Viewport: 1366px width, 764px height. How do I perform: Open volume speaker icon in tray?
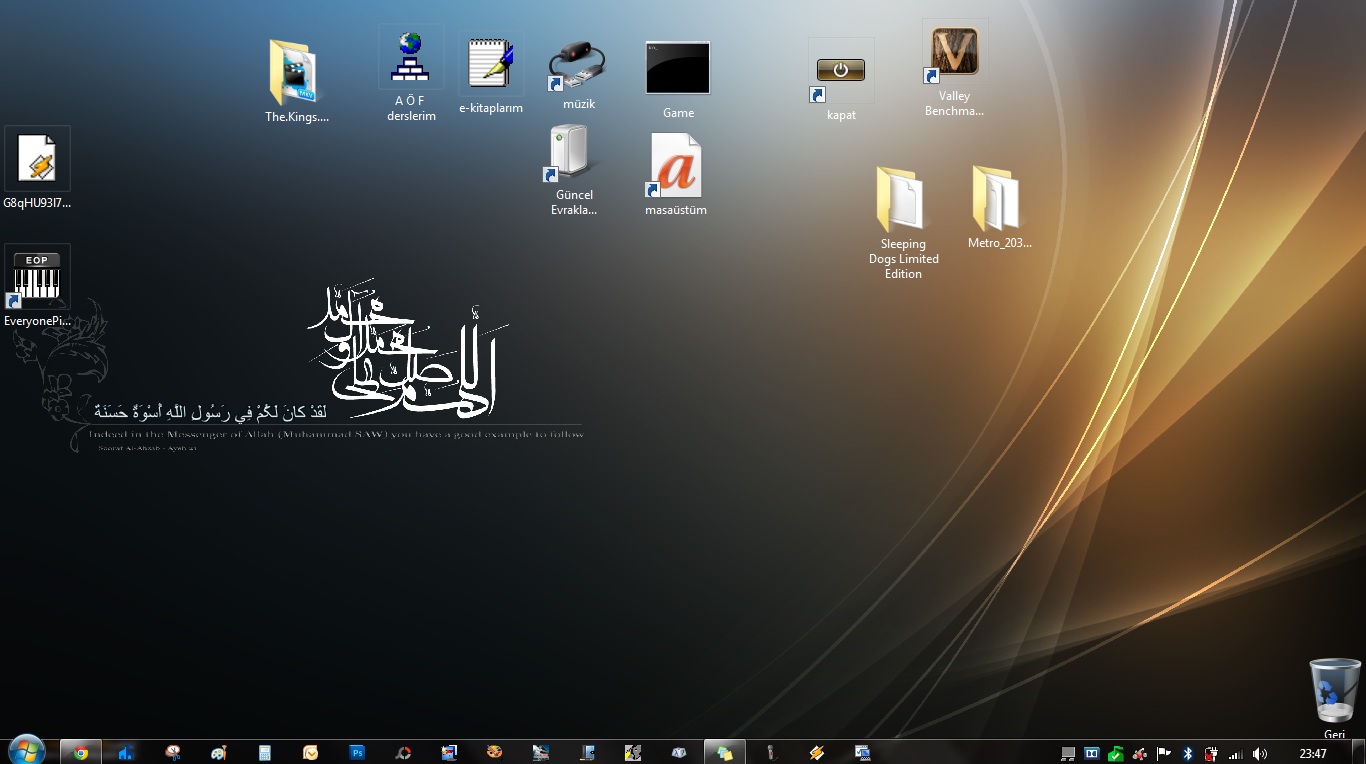point(1260,753)
